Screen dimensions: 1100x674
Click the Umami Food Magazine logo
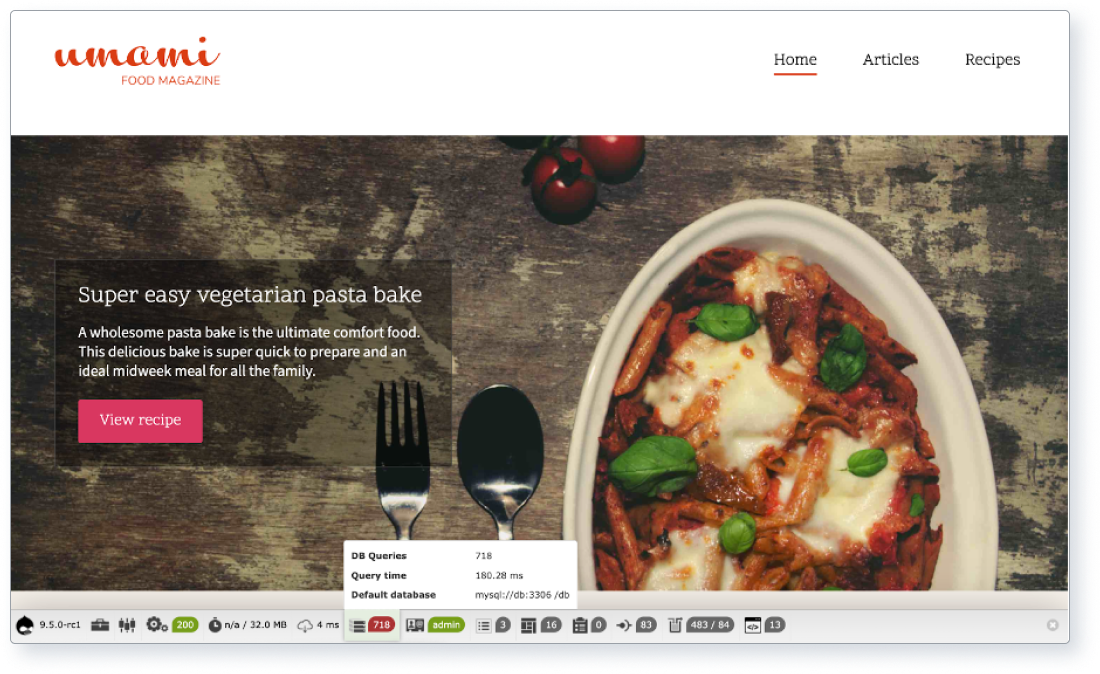coord(137,61)
